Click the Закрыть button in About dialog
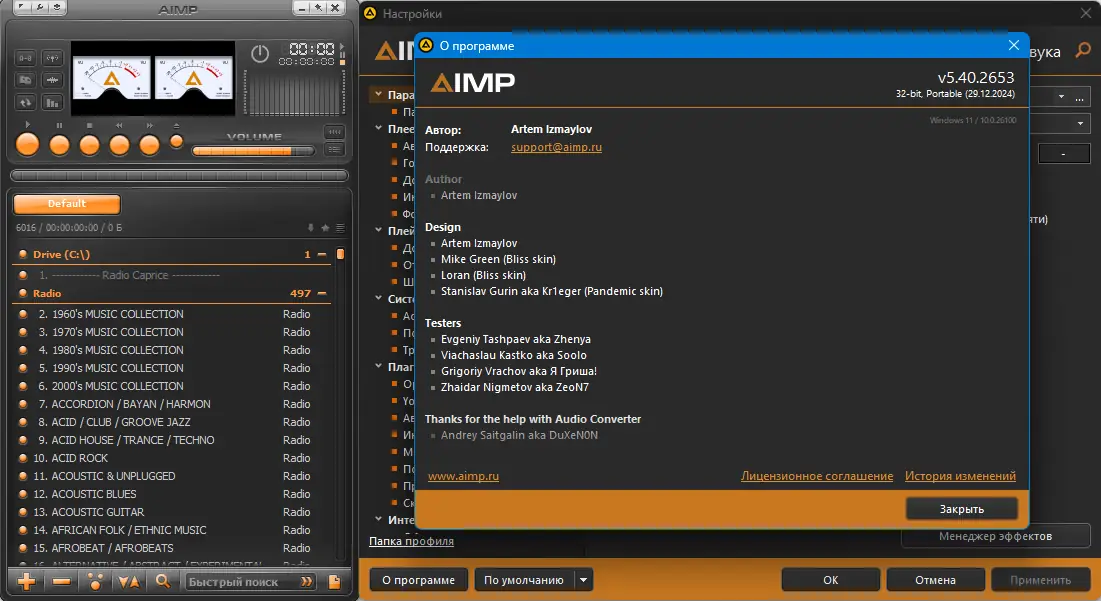The height and width of the screenshot is (601, 1101). (961, 508)
